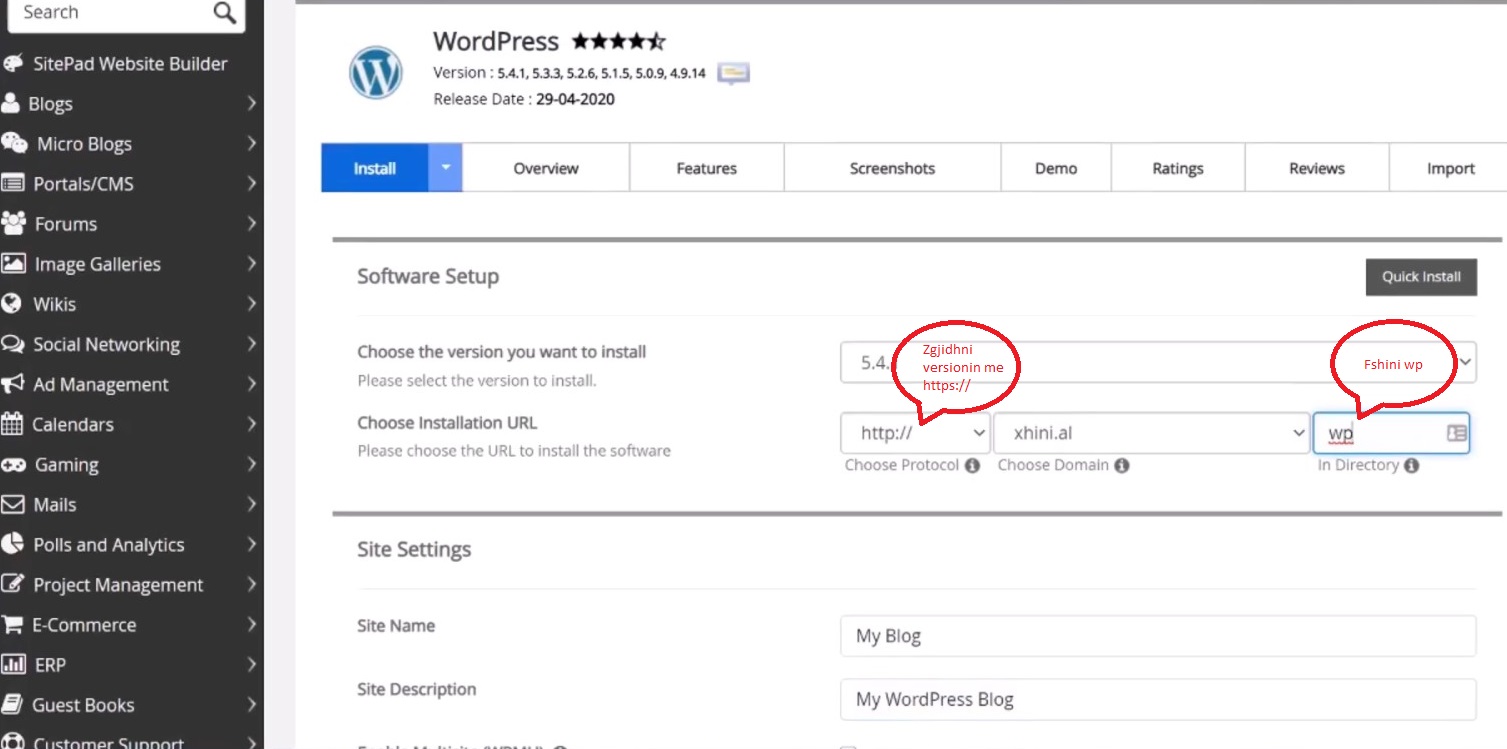The width and height of the screenshot is (1507, 749).
Task: Click the ERP bar chart icon
Action: coord(13,664)
